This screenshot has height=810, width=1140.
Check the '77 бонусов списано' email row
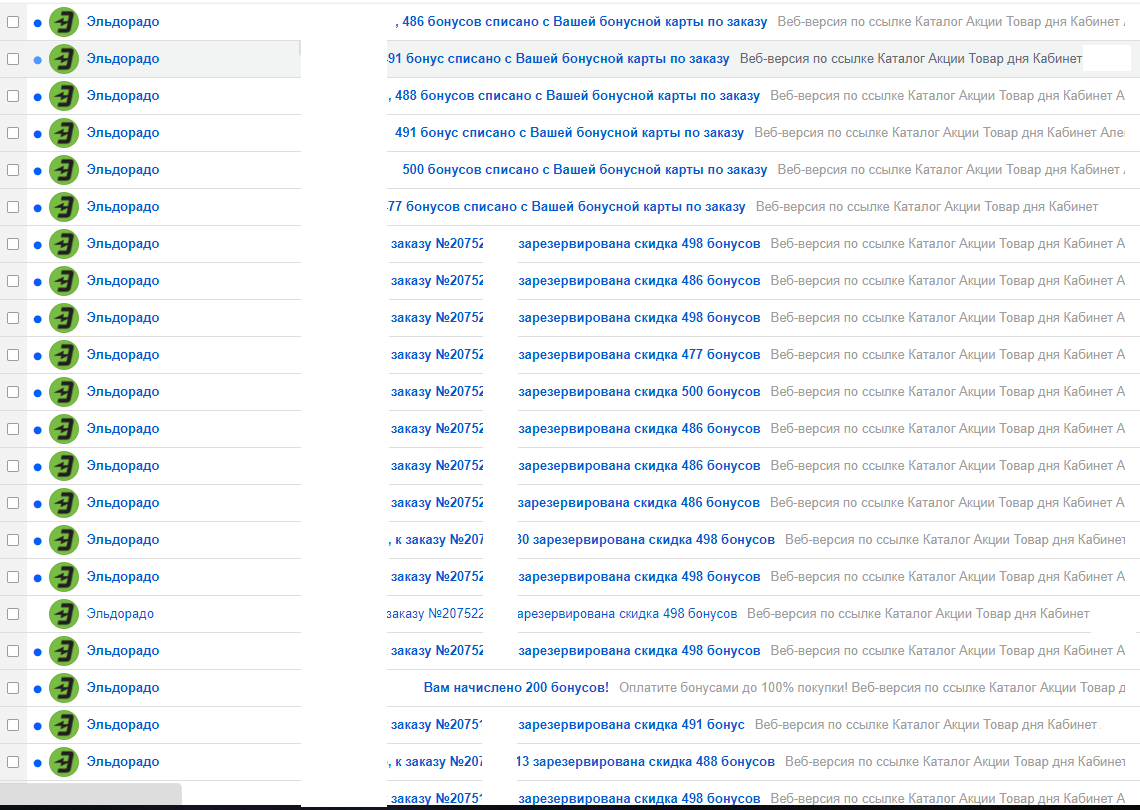[13, 207]
